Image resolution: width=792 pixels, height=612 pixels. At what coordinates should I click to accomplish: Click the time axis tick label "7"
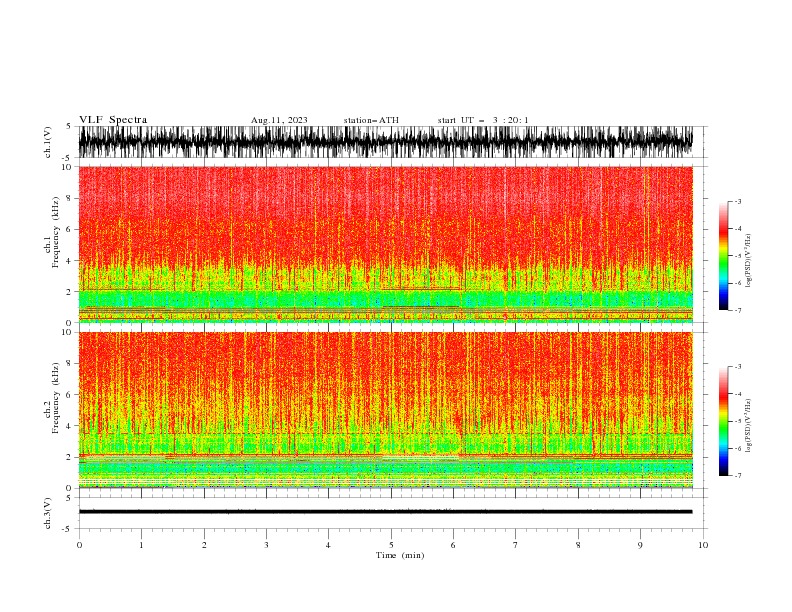coord(516,545)
